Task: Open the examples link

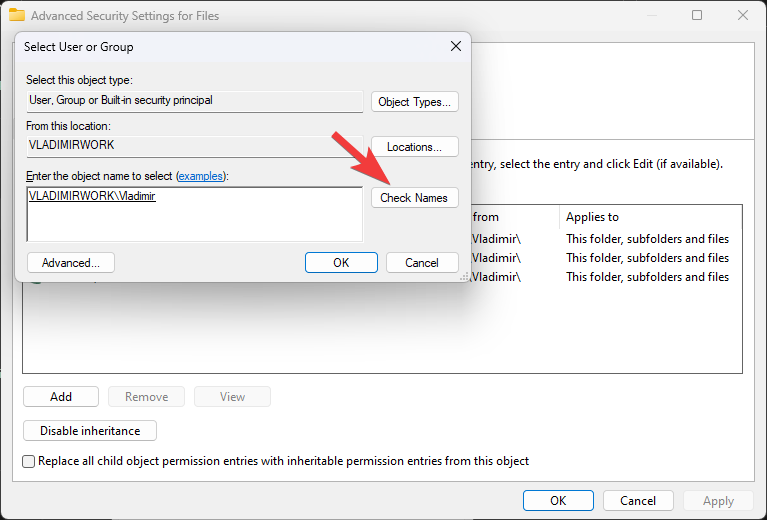Action: click(201, 176)
